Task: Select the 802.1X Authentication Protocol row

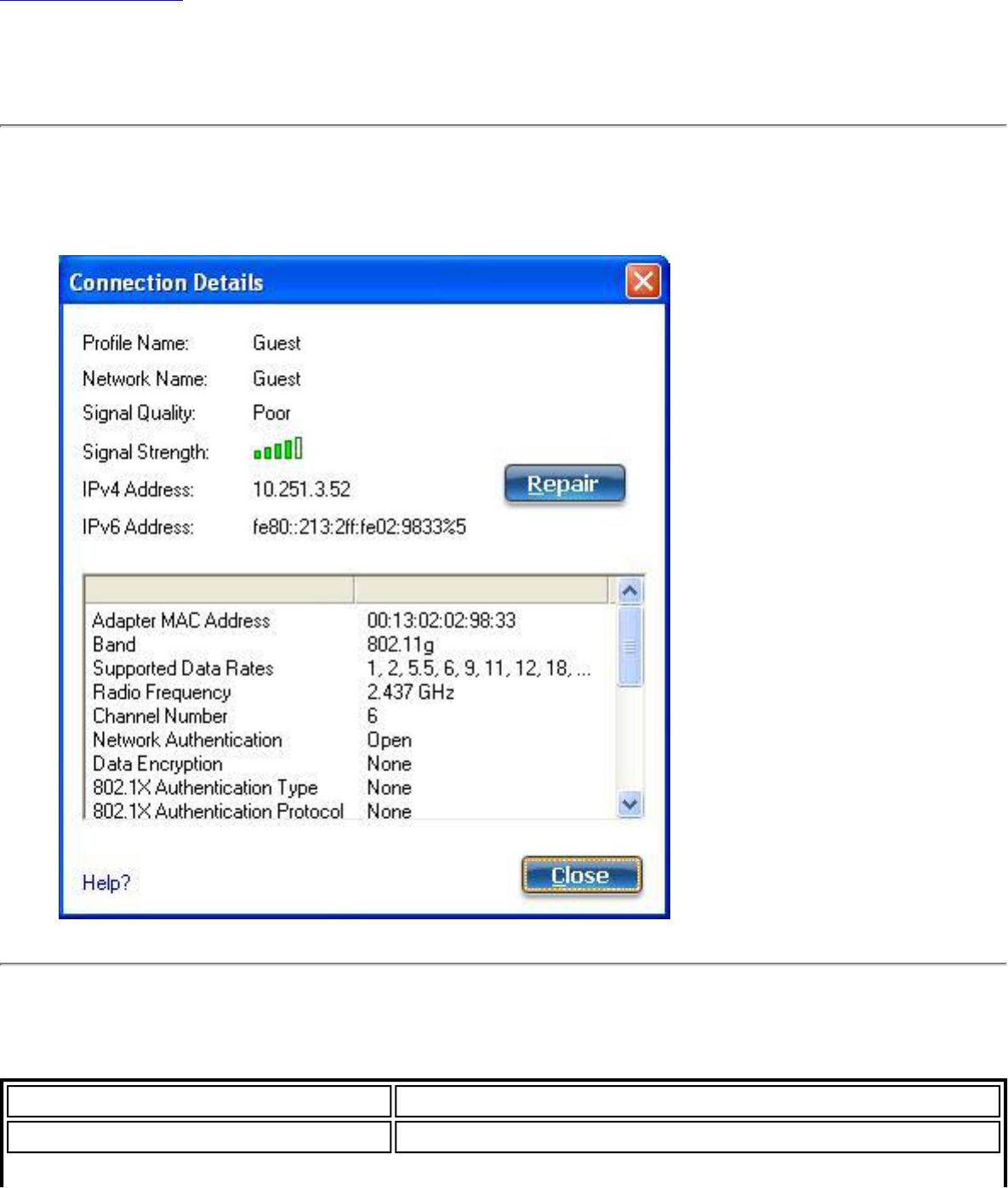Action: click(x=349, y=811)
